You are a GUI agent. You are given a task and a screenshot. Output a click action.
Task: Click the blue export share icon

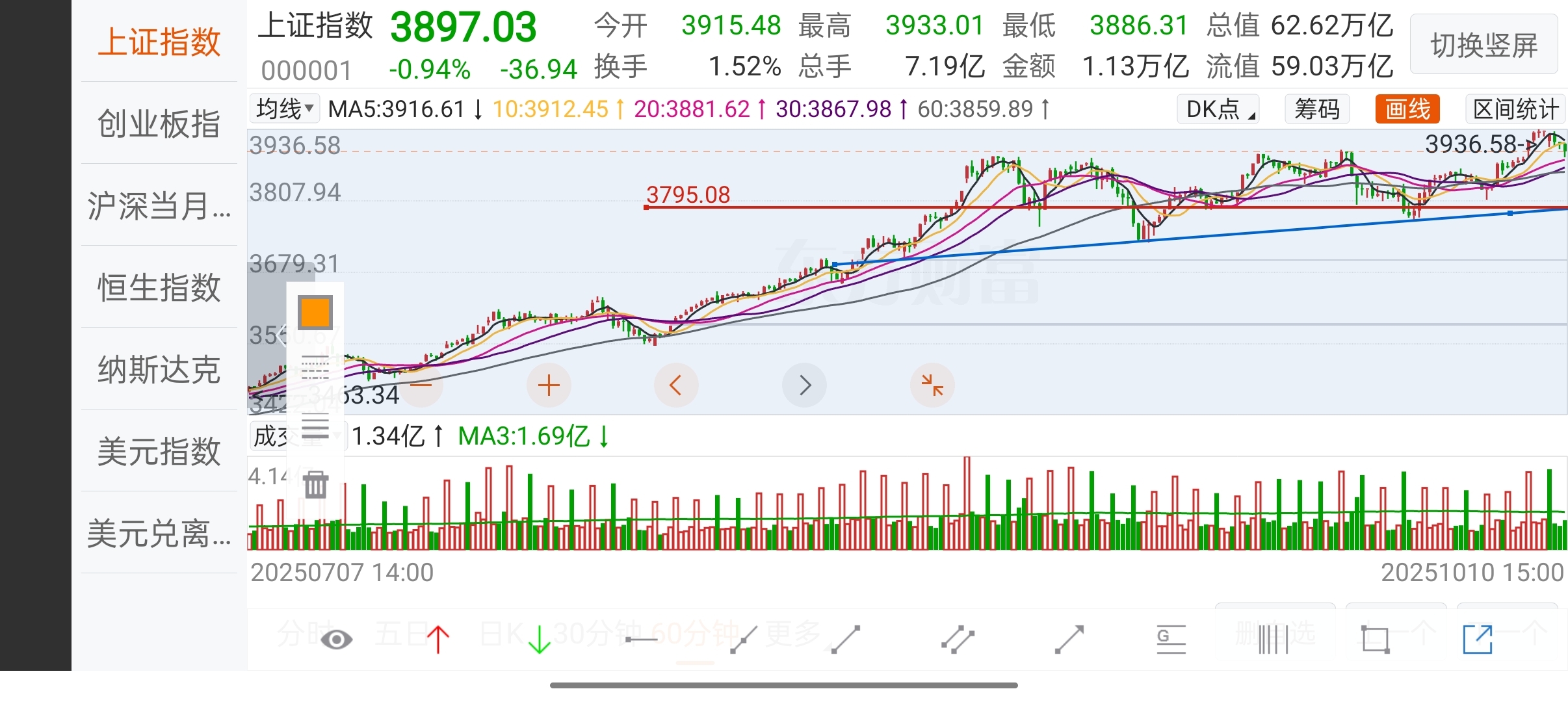point(1477,640)
